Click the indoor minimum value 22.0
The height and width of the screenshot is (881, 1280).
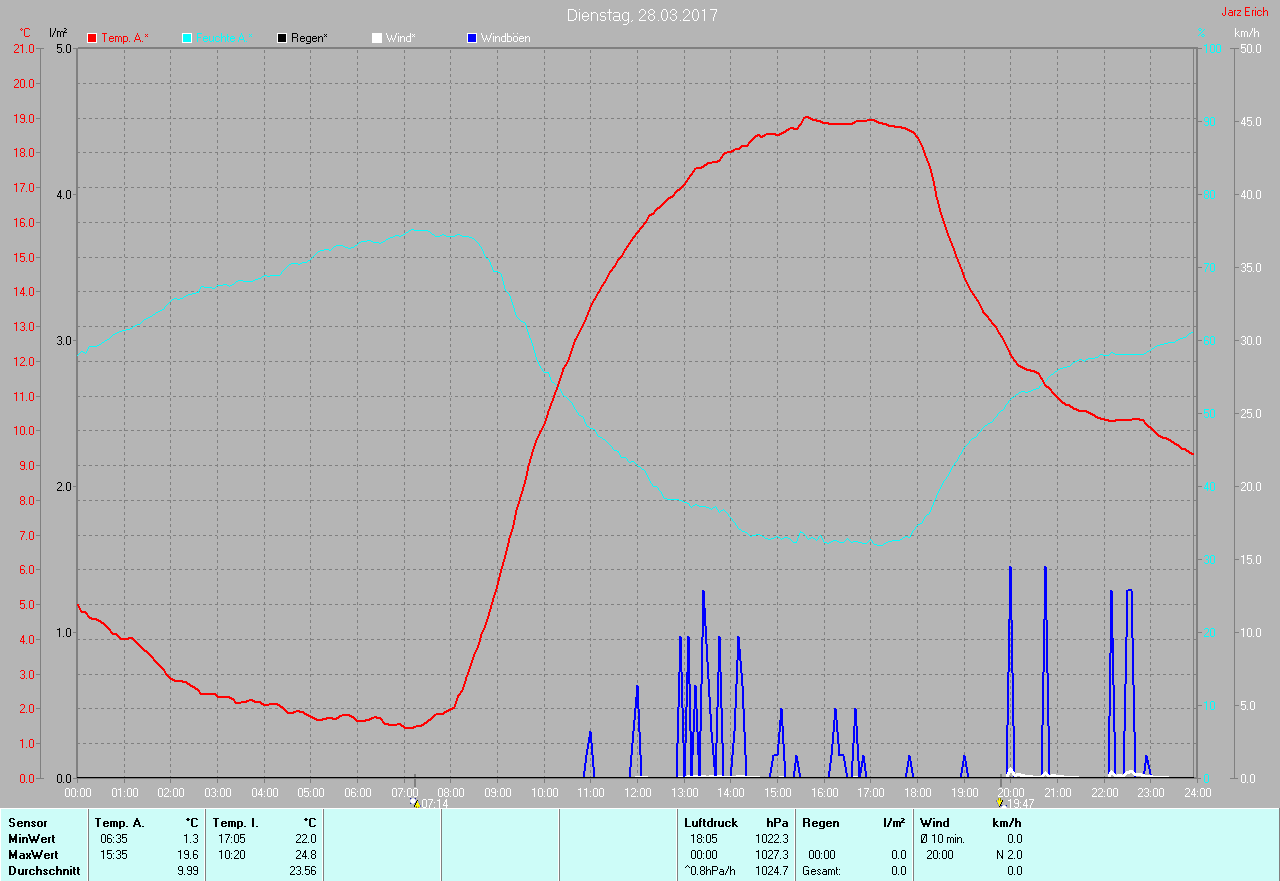(305, 839)
